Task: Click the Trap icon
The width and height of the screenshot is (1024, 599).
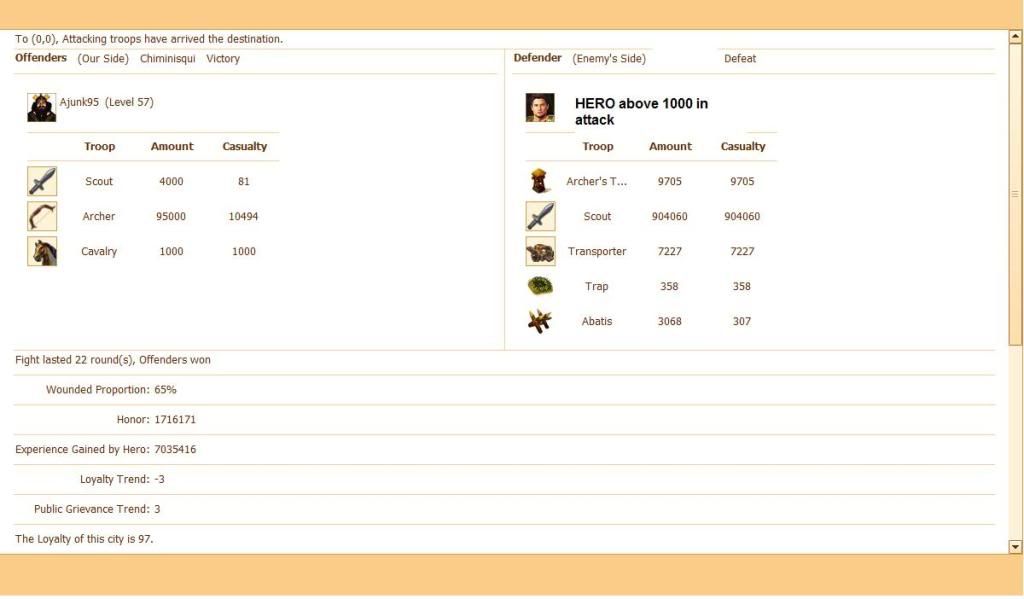Action: click(540, 286)
